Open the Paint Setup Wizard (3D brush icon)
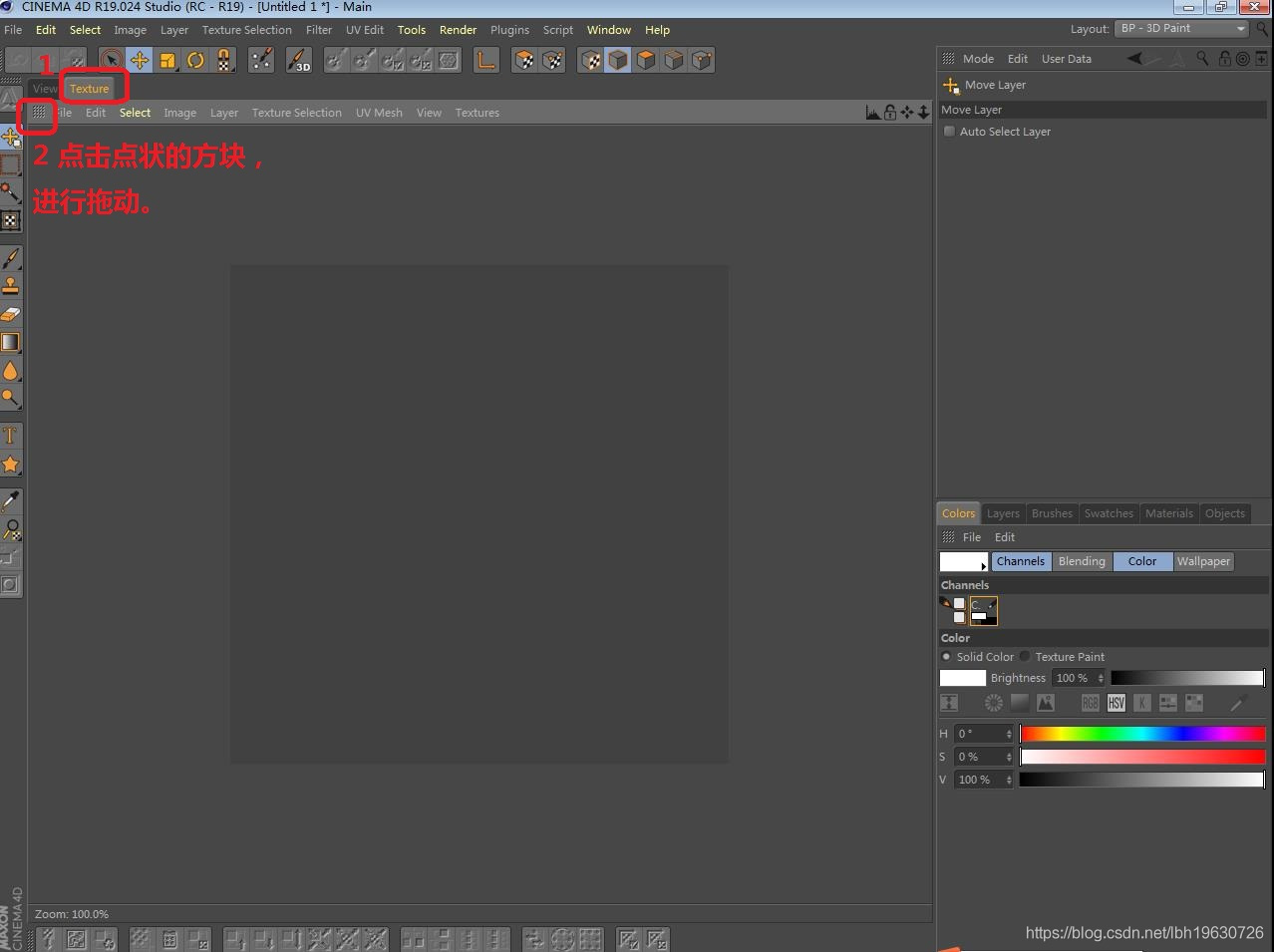 299,61
